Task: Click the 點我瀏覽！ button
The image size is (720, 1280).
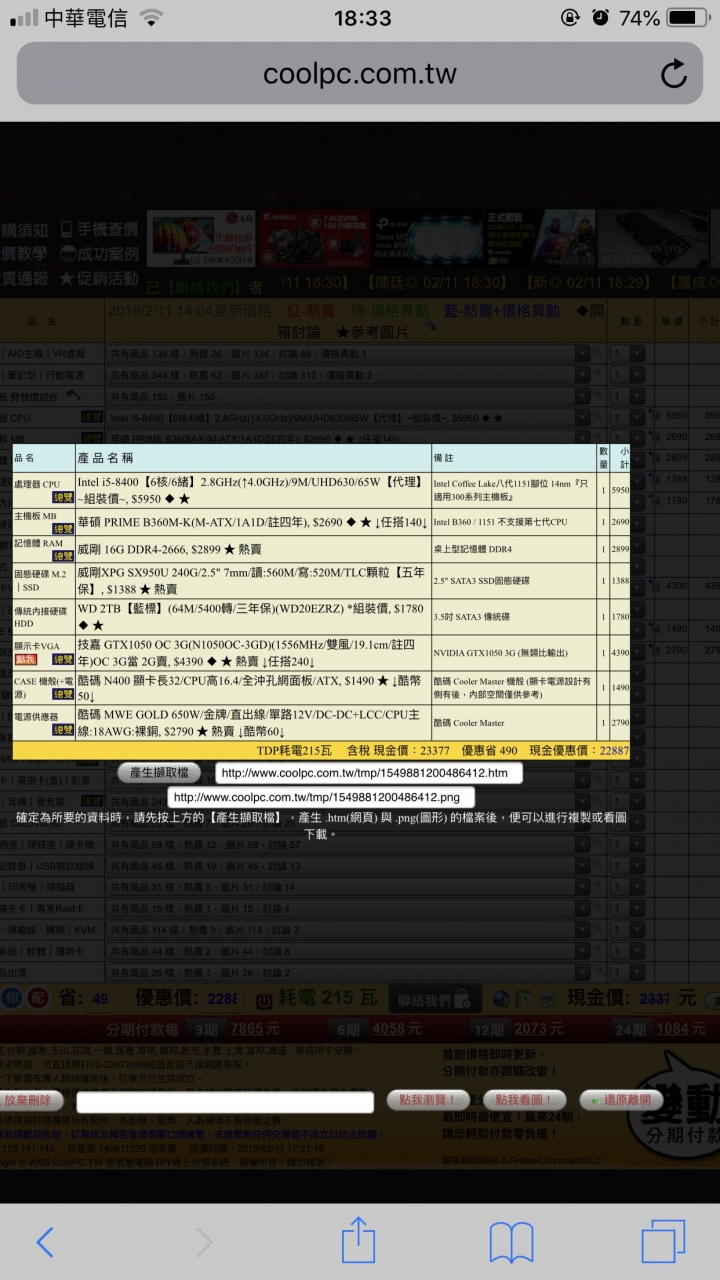Action: [427, 1100]
